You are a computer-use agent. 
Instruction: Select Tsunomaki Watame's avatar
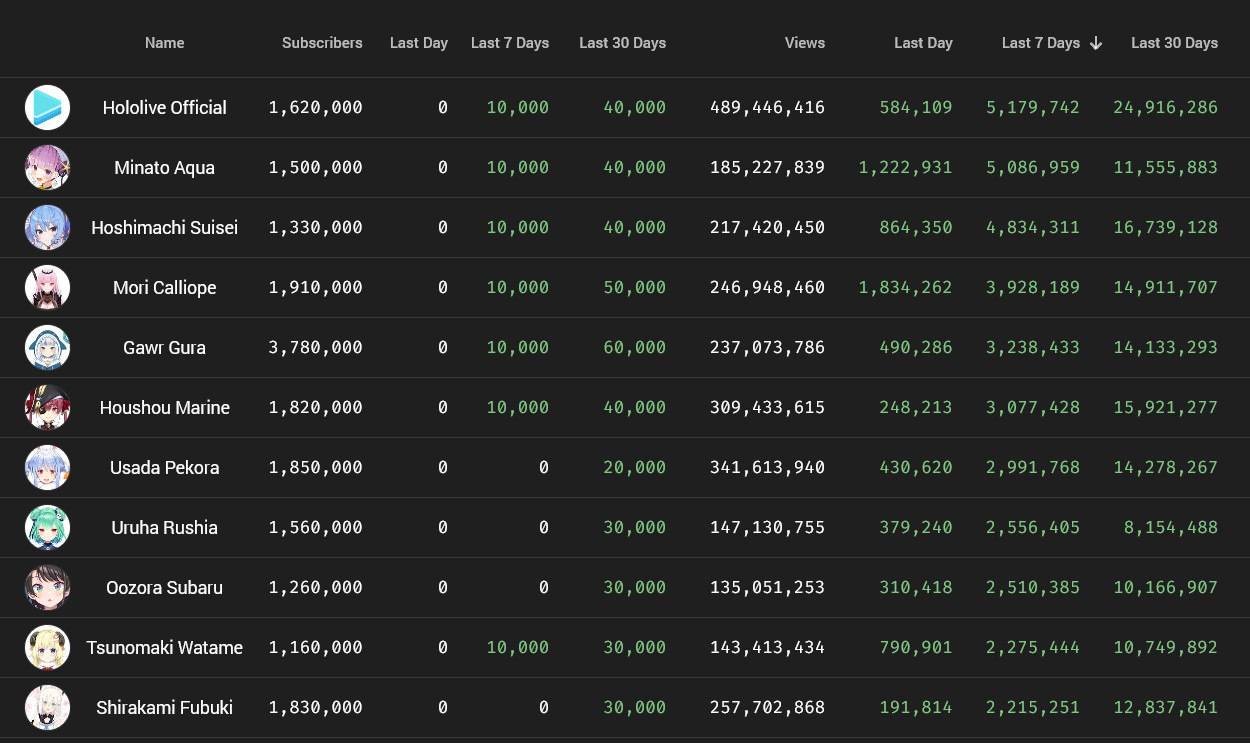point(47,647)
